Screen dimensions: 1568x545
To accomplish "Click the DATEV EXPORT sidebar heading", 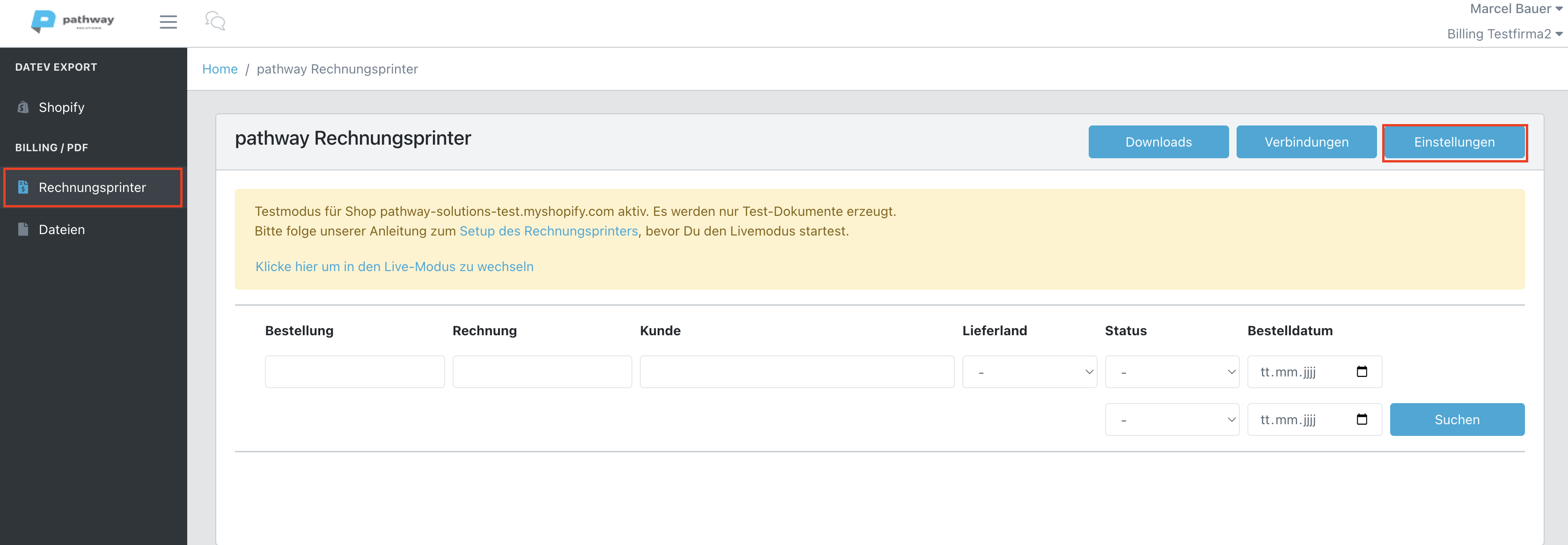I will pyautogui.click(x=56, y=67).
